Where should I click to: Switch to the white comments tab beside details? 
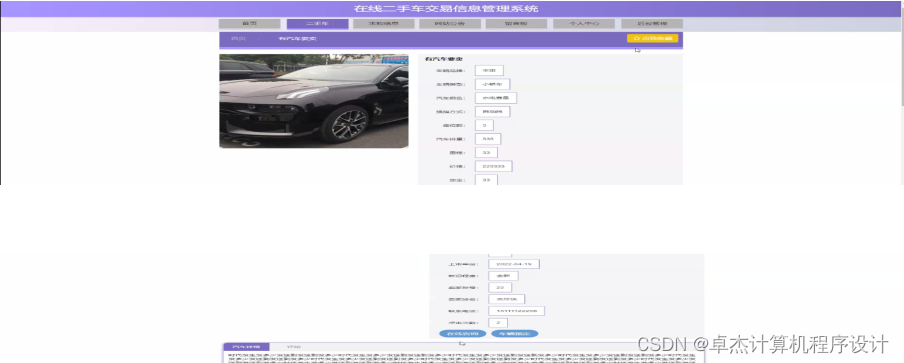[293, 347]
